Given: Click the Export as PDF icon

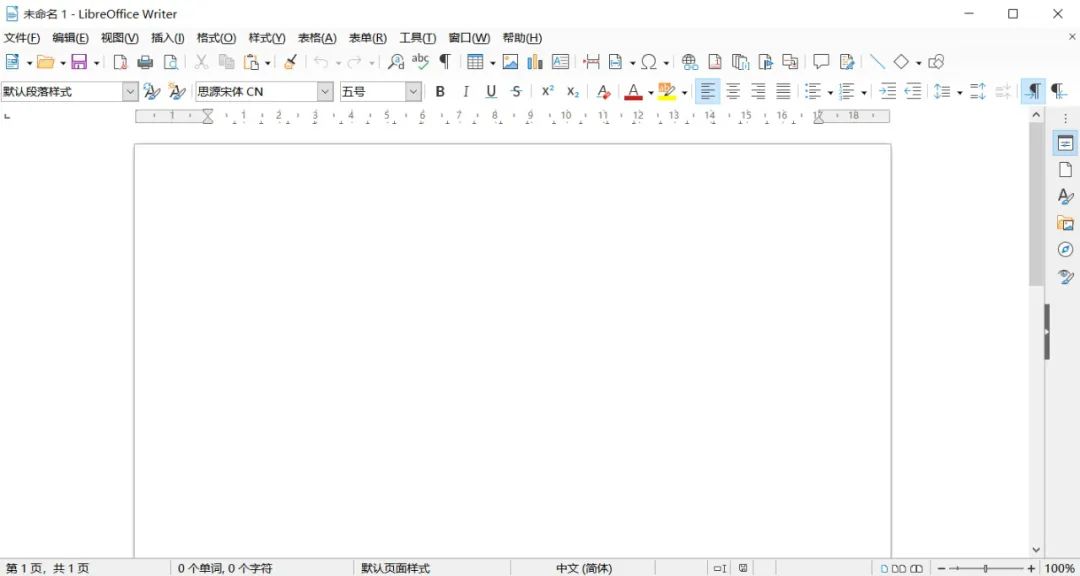Looking at the screenshot, I should tap(120, 62).
